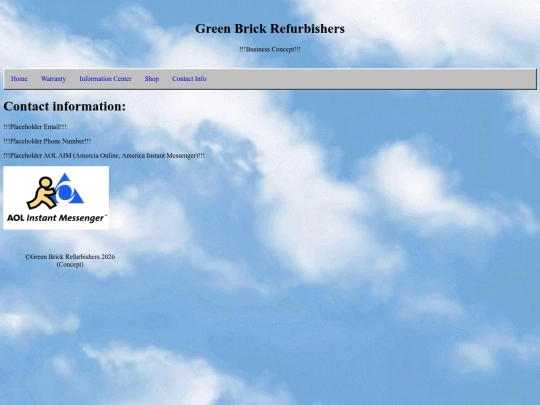
Task: Go to the Warranty page
Action: pyautogui.click(x=53, y=79)
